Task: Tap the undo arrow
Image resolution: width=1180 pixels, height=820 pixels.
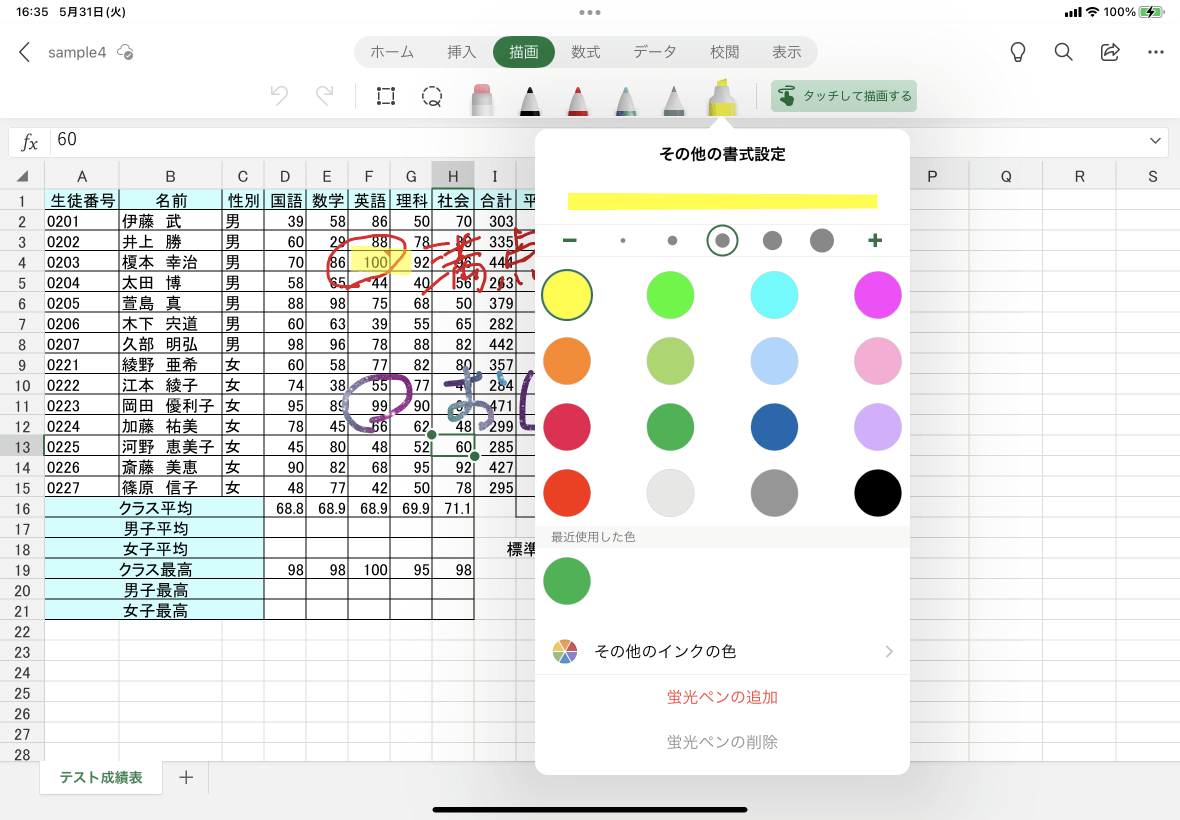Action: [x=279, y=96]
